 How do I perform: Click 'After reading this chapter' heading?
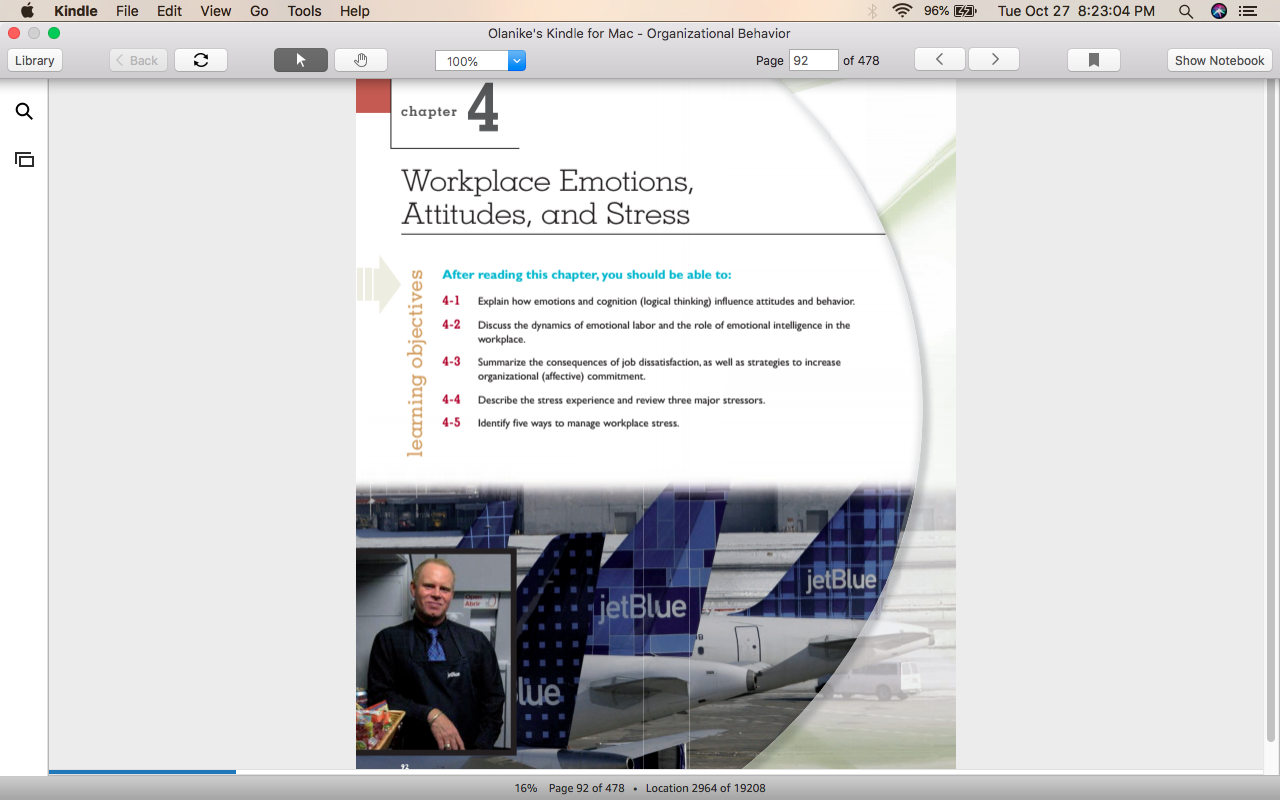click(587, 275)
